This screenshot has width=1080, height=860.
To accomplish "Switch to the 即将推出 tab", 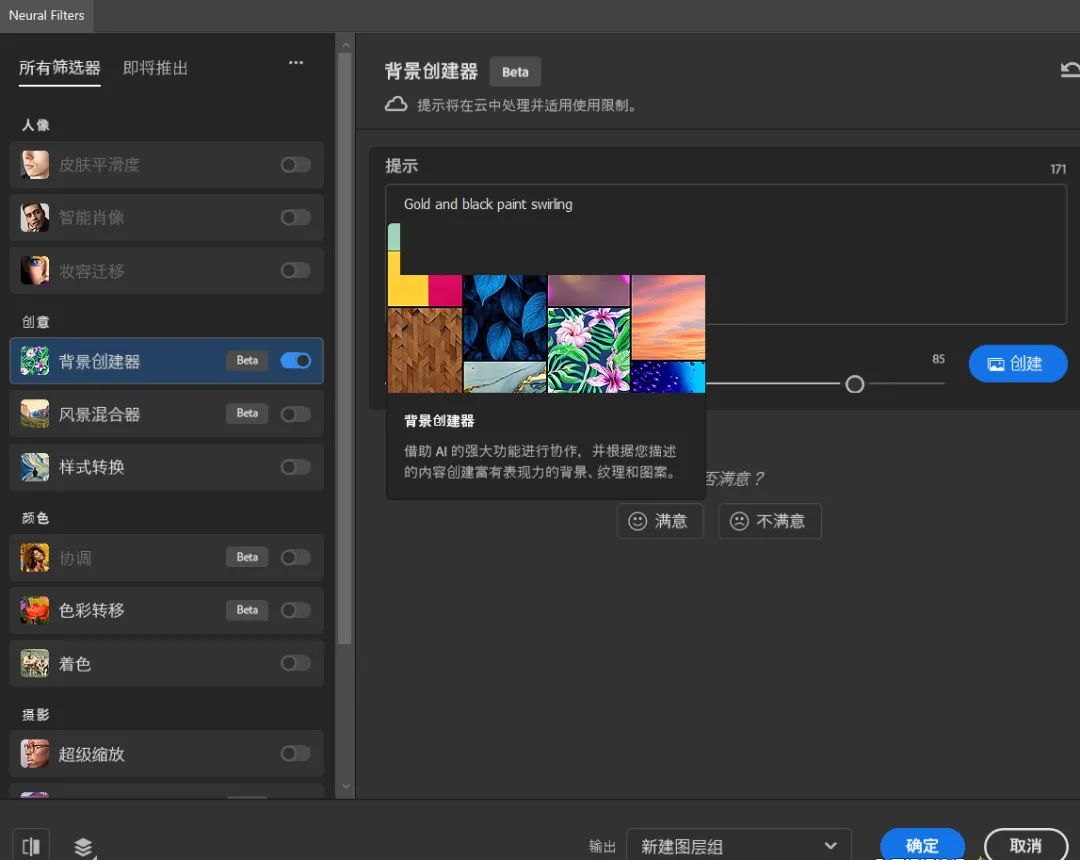I will [x=155, y=68].
